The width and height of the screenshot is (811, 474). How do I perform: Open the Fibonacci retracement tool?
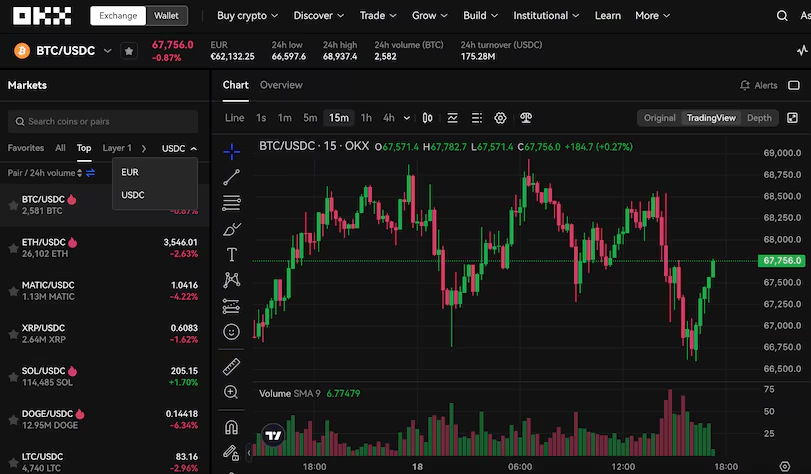click(231, 203)
